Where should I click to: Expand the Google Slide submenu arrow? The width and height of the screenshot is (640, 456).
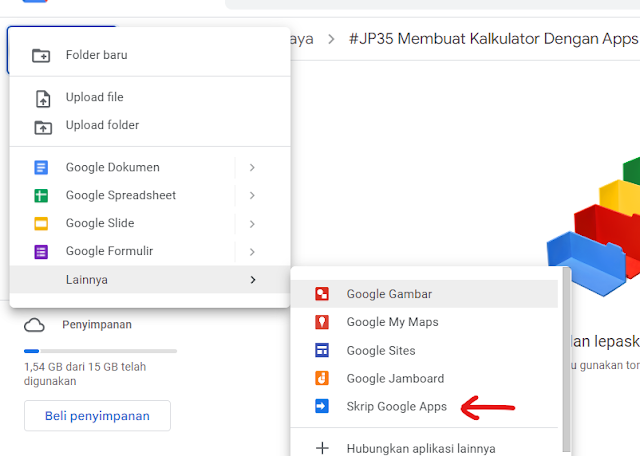click(252, 224)
